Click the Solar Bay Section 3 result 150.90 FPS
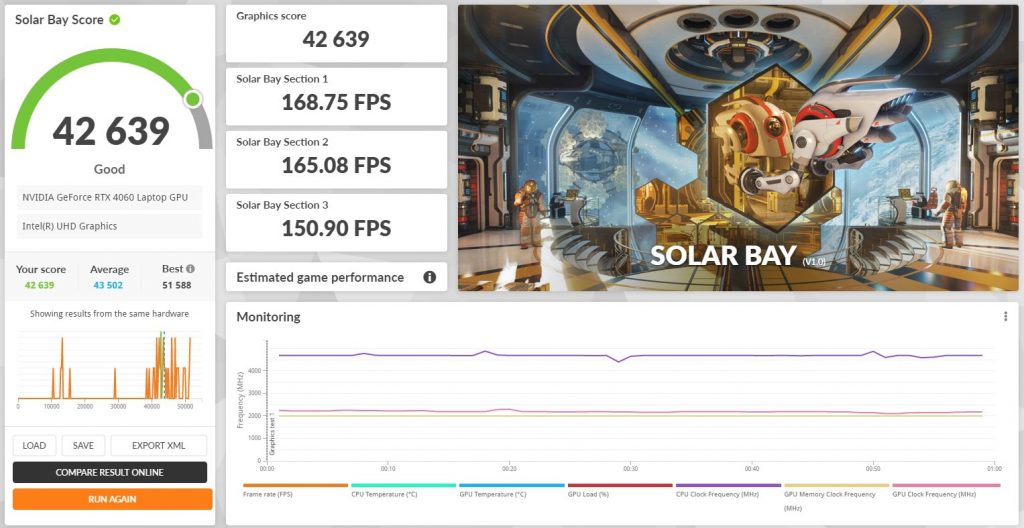 (x=336, y=228)
